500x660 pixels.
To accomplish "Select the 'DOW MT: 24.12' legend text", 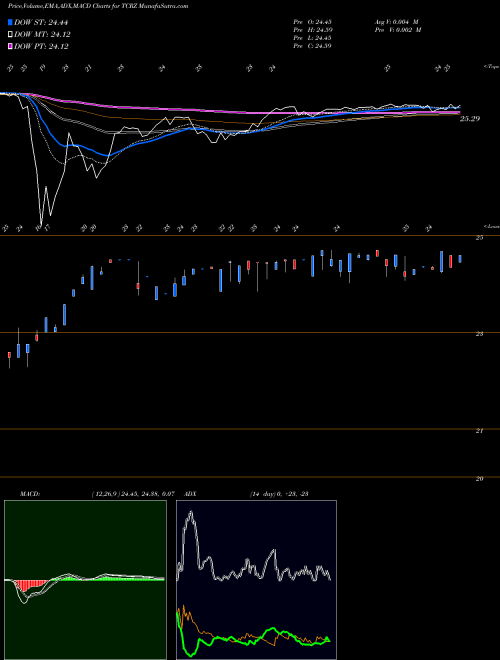I will (x=42, y=35).
